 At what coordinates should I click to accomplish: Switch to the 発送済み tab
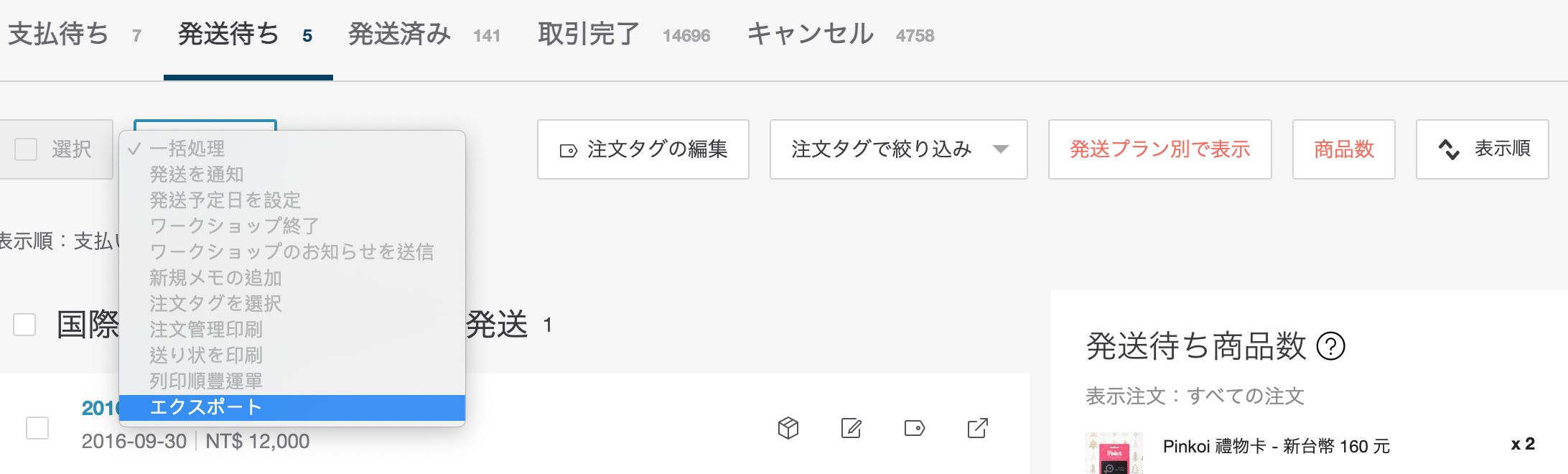point(399,34)
